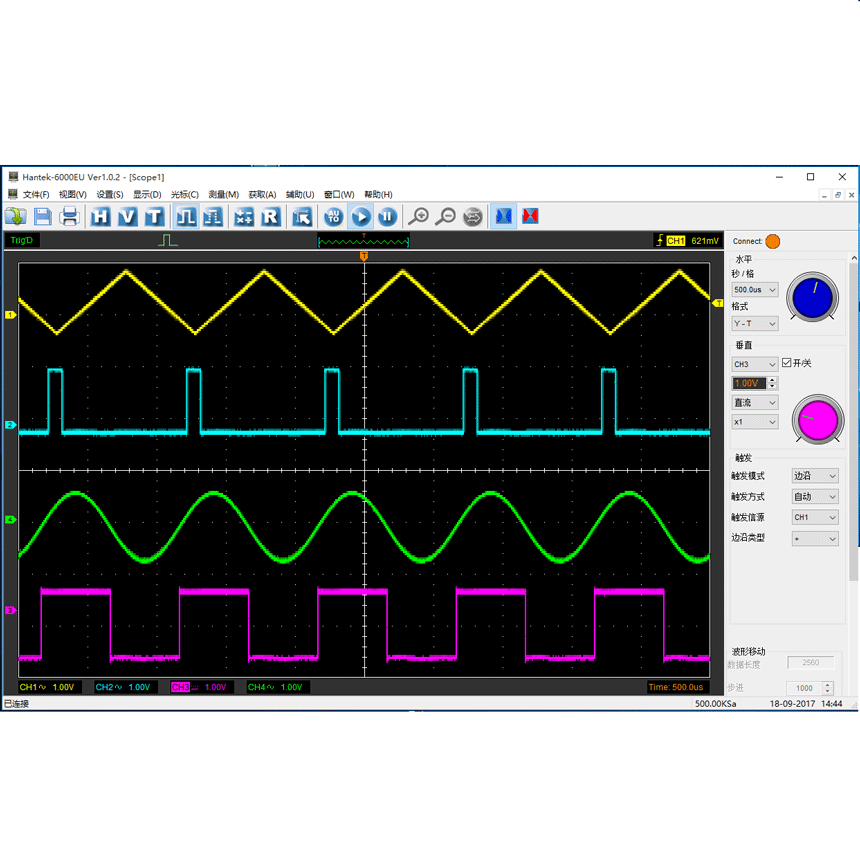Click the zoom in magnifier icon
This screenshot has height=860, width=860.
[418, 217]
